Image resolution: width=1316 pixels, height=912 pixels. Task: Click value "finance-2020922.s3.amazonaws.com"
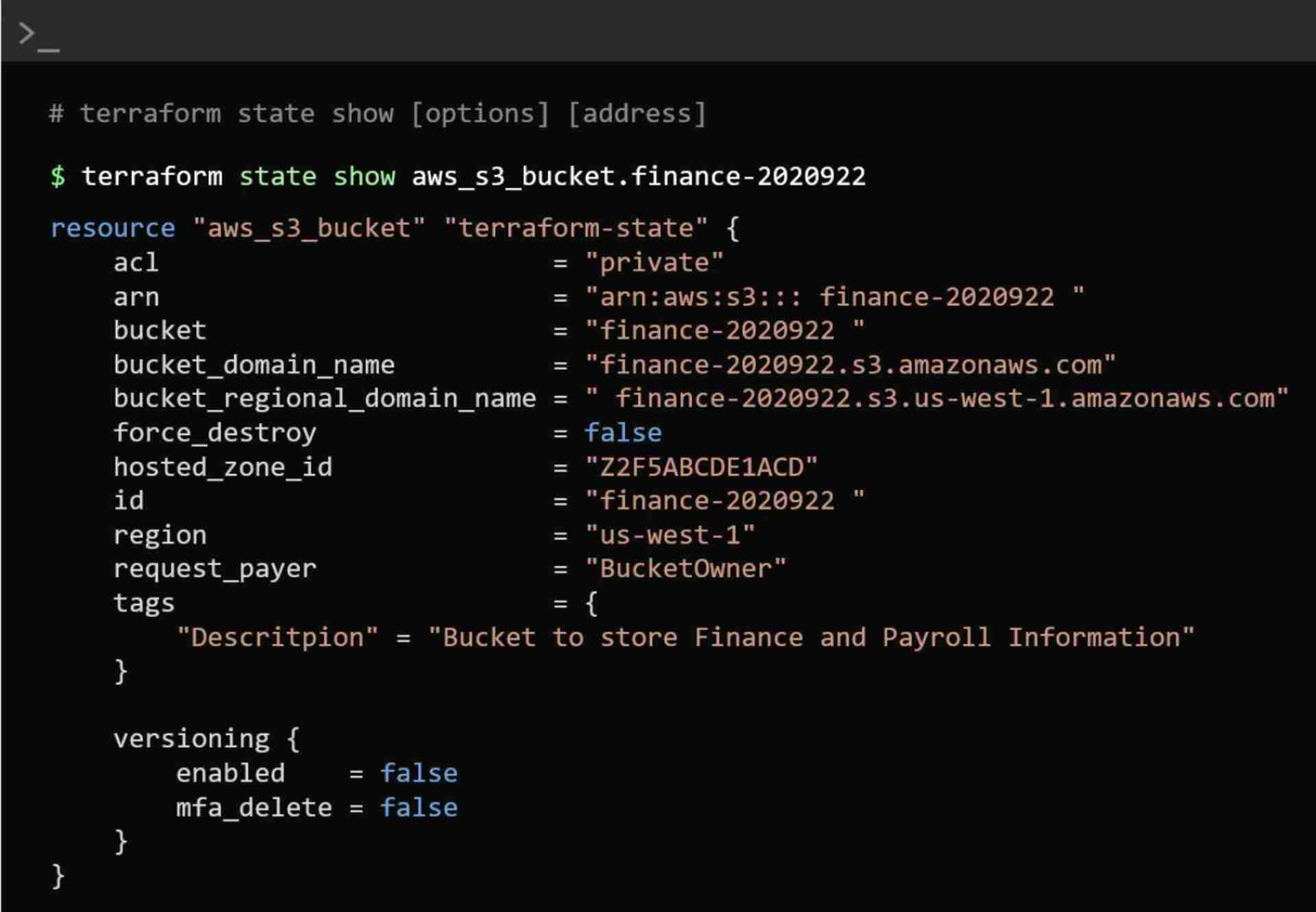click(x=851, y=365)
